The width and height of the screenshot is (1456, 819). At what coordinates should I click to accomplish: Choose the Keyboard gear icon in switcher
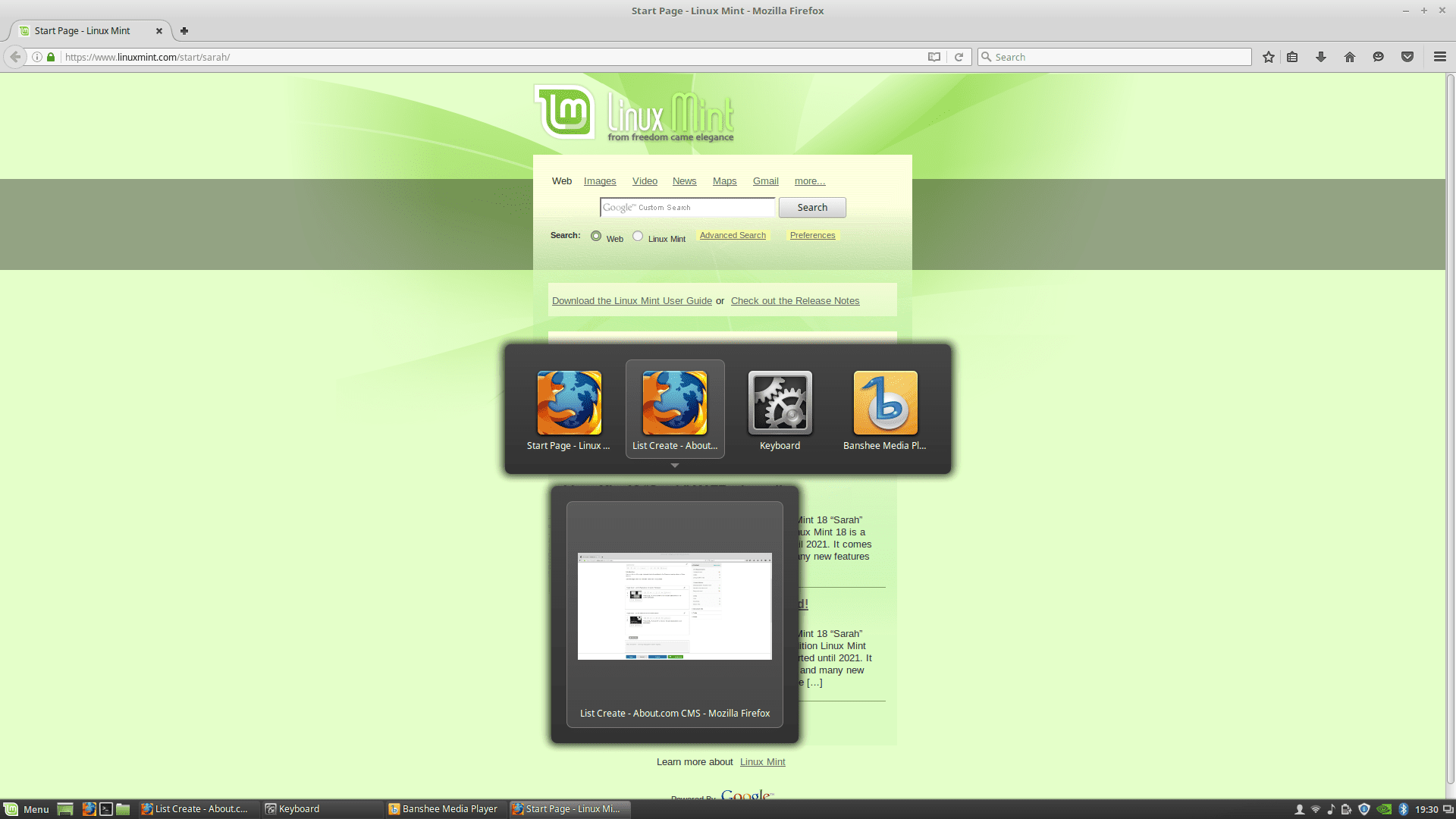(780, 403)
